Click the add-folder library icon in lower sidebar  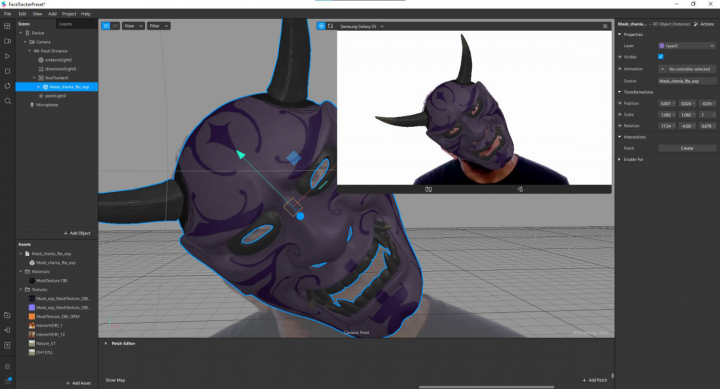[7, 315]
